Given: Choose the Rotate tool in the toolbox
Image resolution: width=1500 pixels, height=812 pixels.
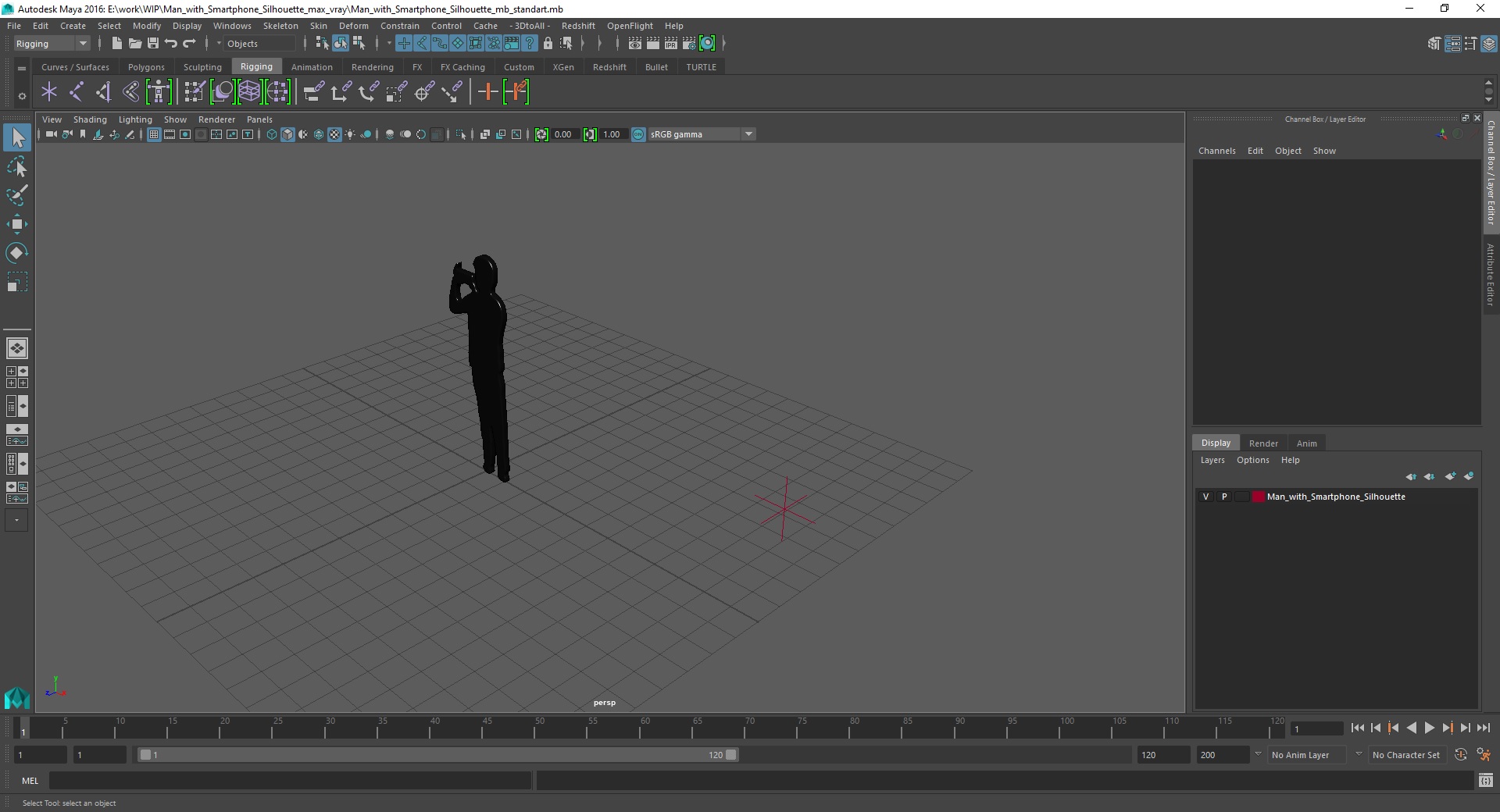Looking at the screenshot, I should click(17, 253).
